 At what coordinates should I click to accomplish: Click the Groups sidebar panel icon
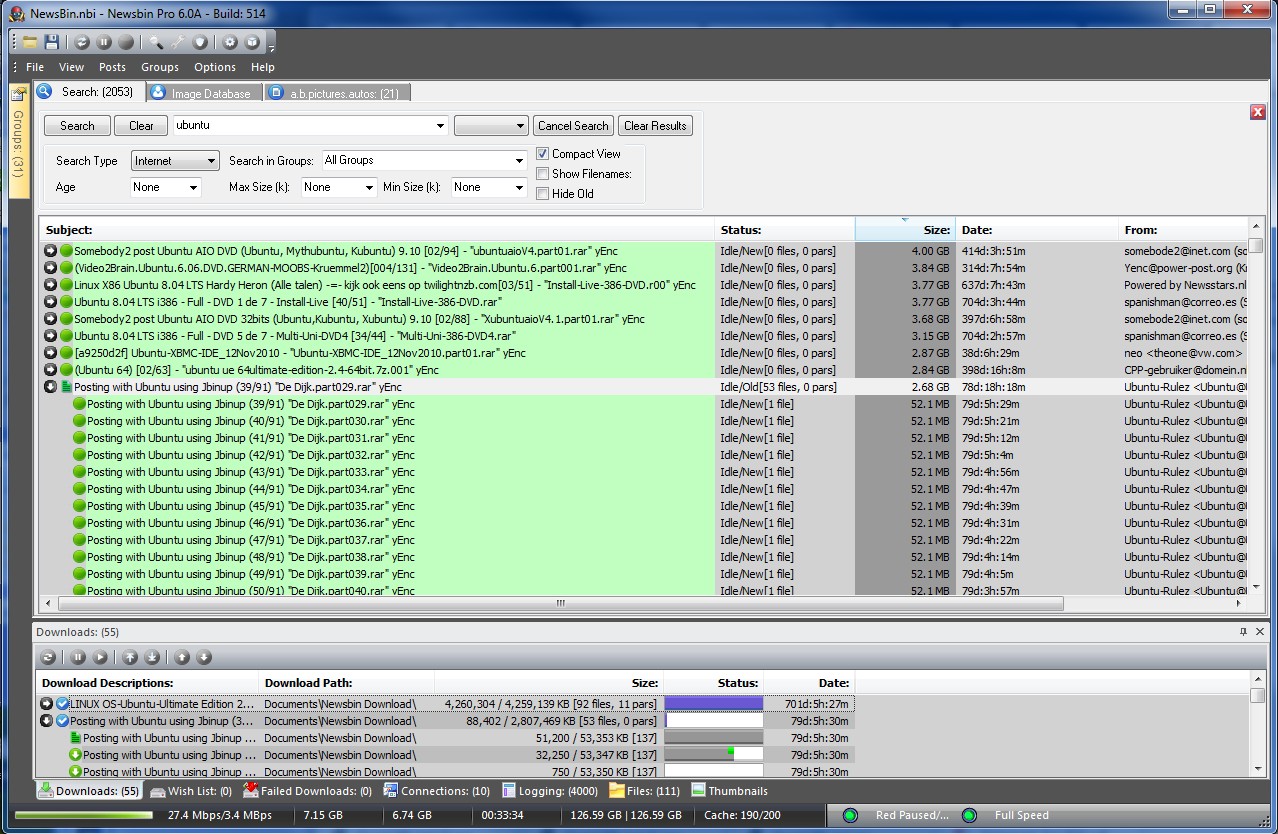[18, 94]
